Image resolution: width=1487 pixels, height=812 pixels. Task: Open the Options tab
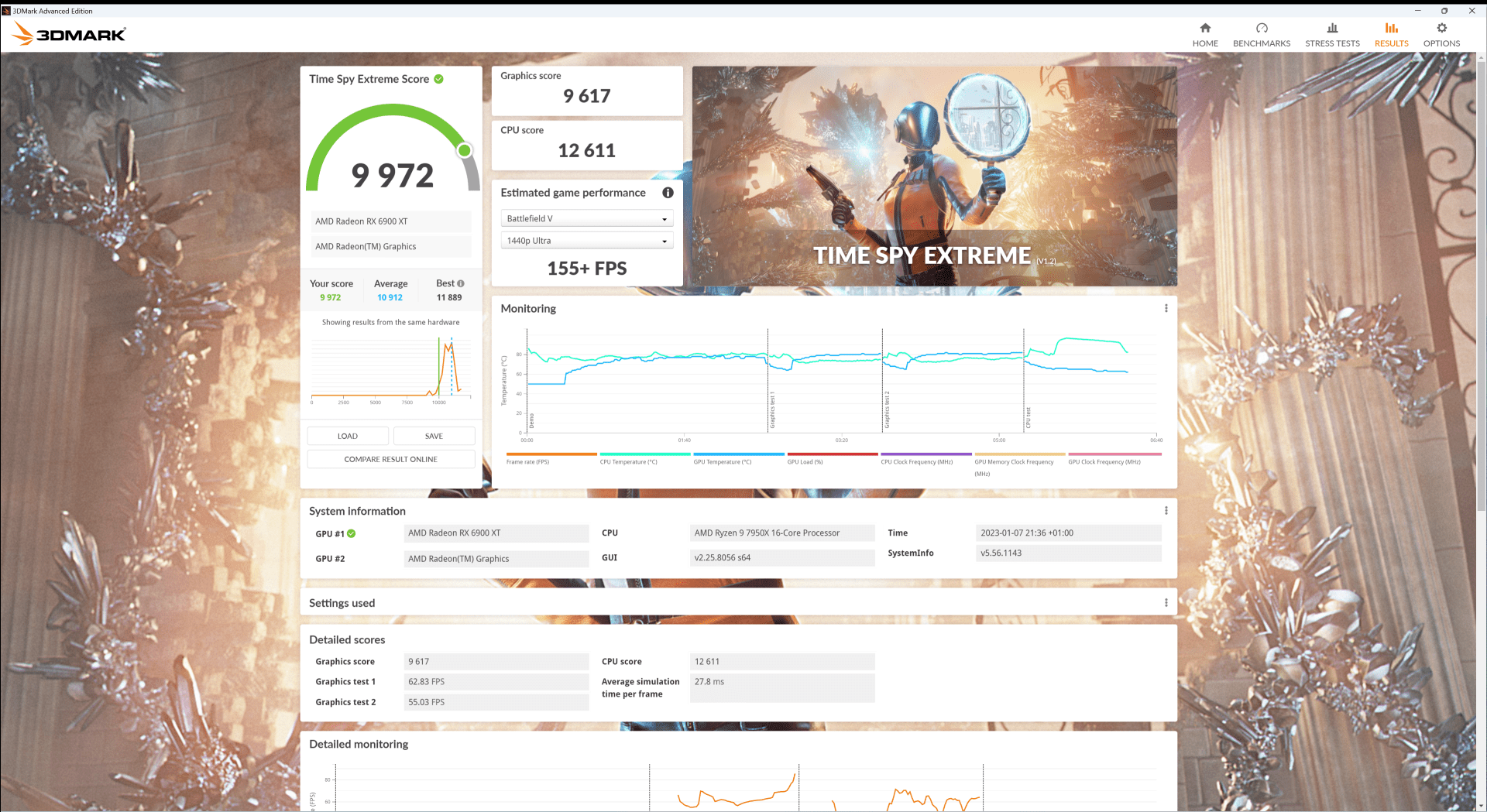click(1441, 35)
